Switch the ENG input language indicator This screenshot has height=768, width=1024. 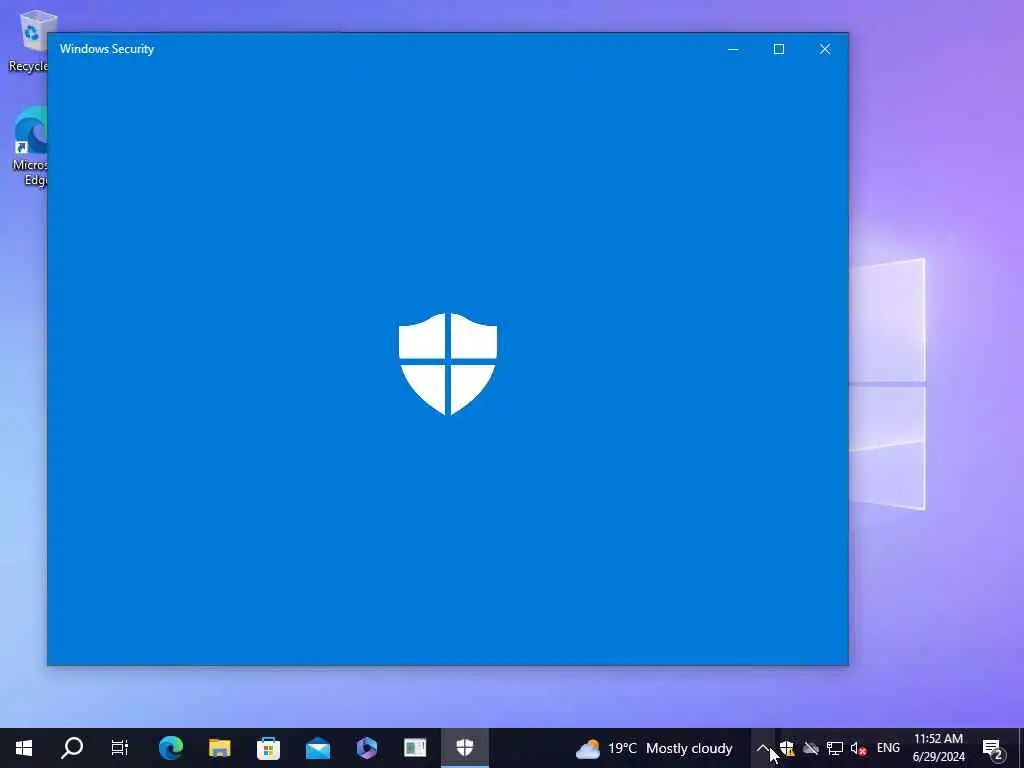pos(888,748)
